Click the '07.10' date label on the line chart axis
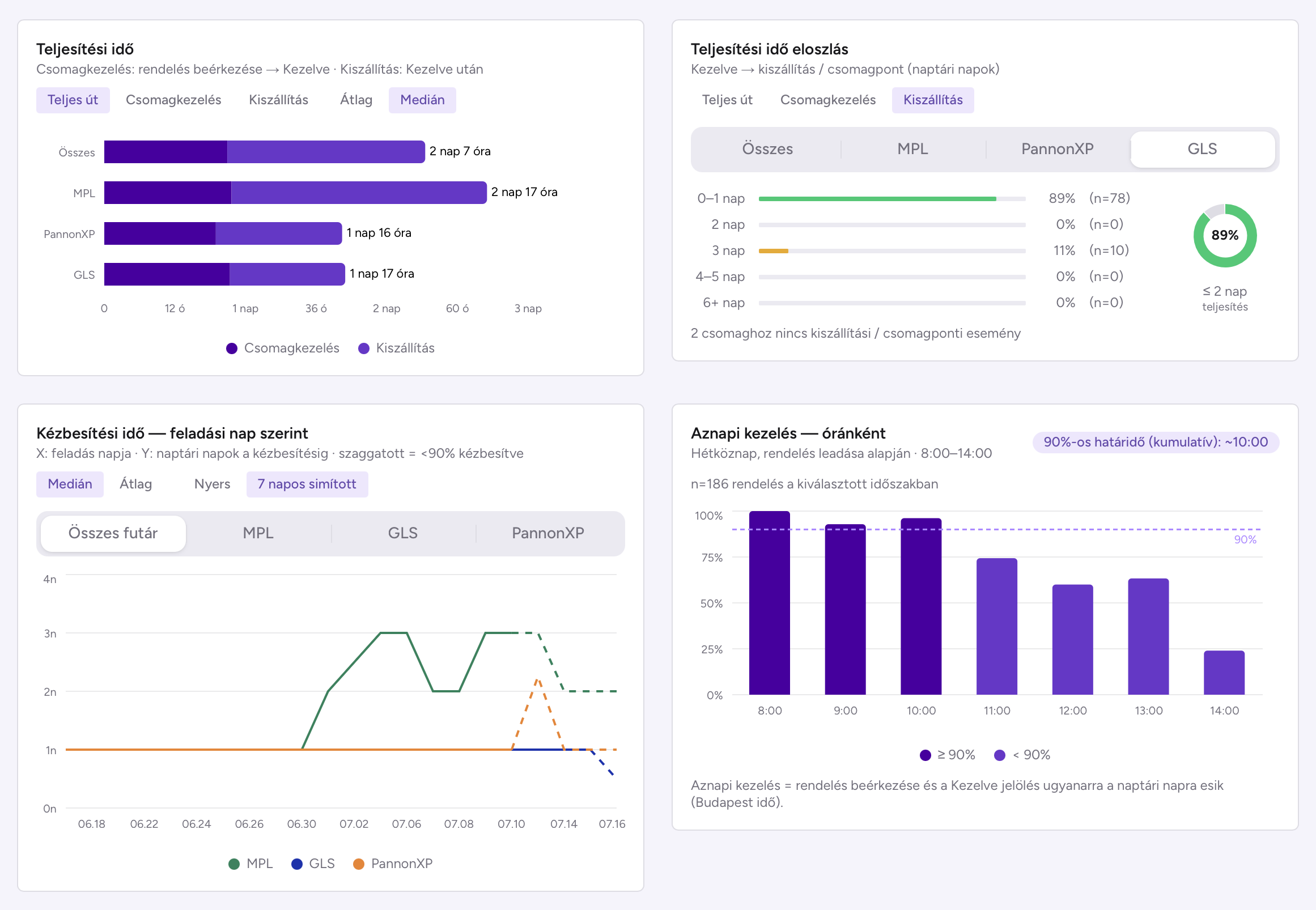Screen dimensions: 1316x910 point(511,824)
